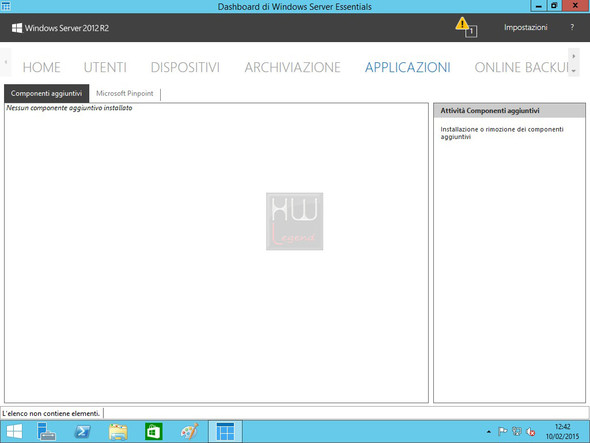The height and width of the screenshot is (443, 590).
Task: Show hidden system tray icons
Action: coord(488,432)
